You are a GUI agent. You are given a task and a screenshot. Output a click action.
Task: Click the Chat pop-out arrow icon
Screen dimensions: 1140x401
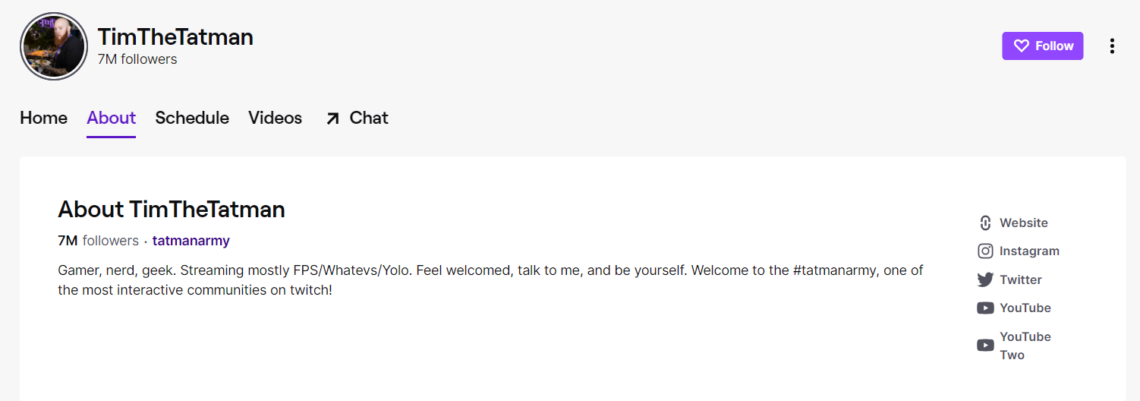tap(332, 119)
